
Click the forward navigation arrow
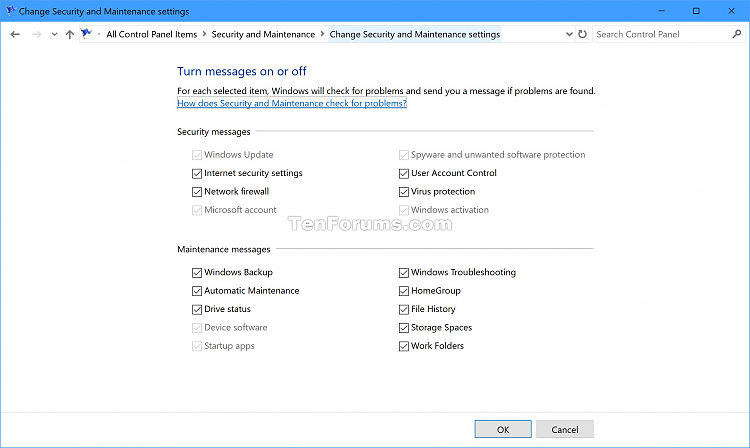(x=36, y=34)
